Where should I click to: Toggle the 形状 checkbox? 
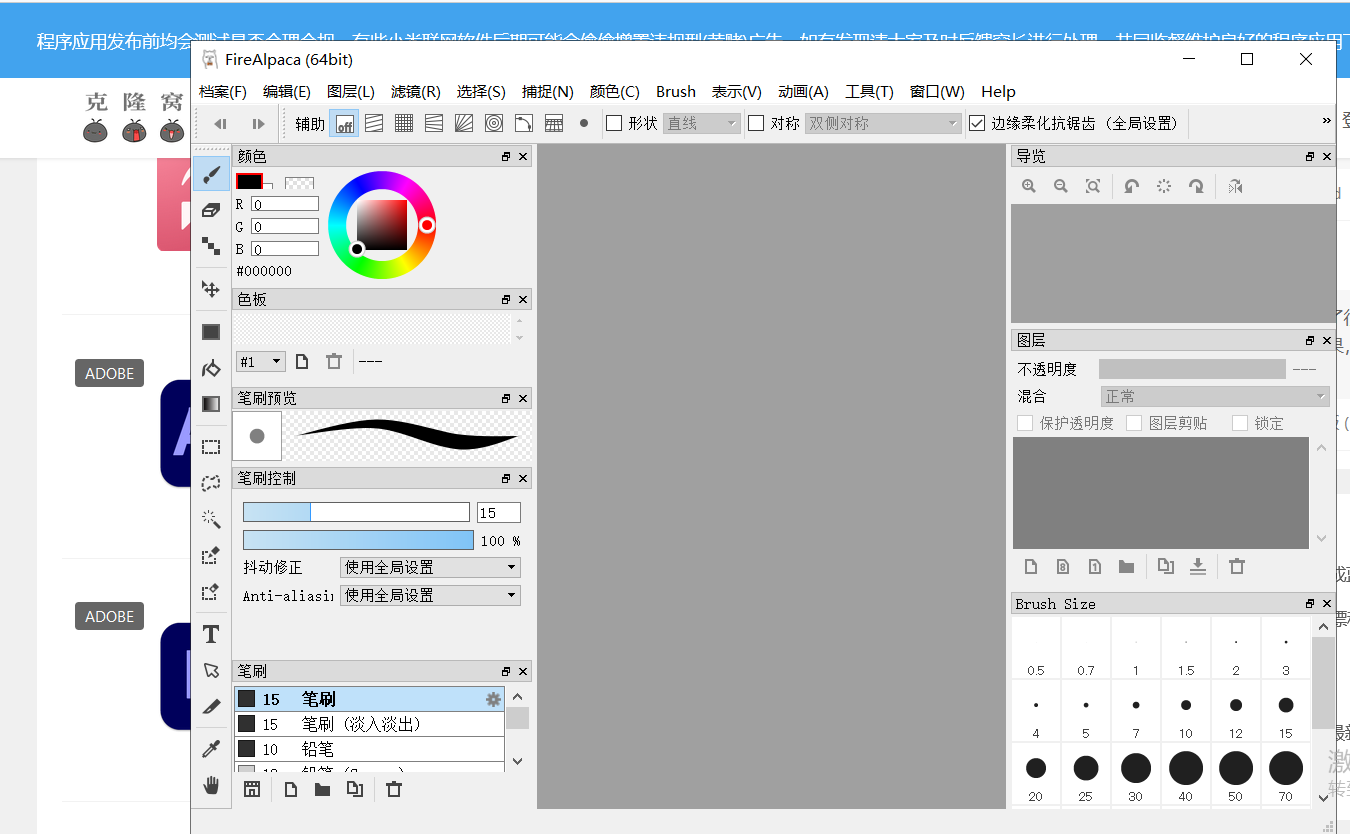coord(615,123)
